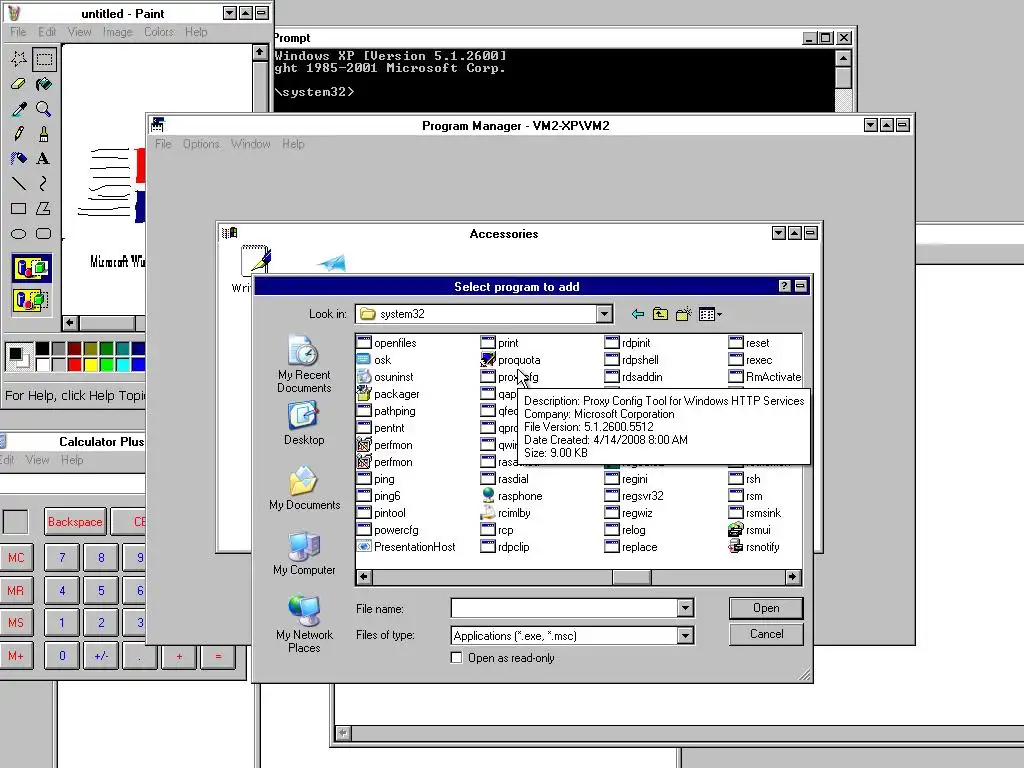Activate the Magnifier tool in Paint
1024x768 pixels.
point(44,109)
